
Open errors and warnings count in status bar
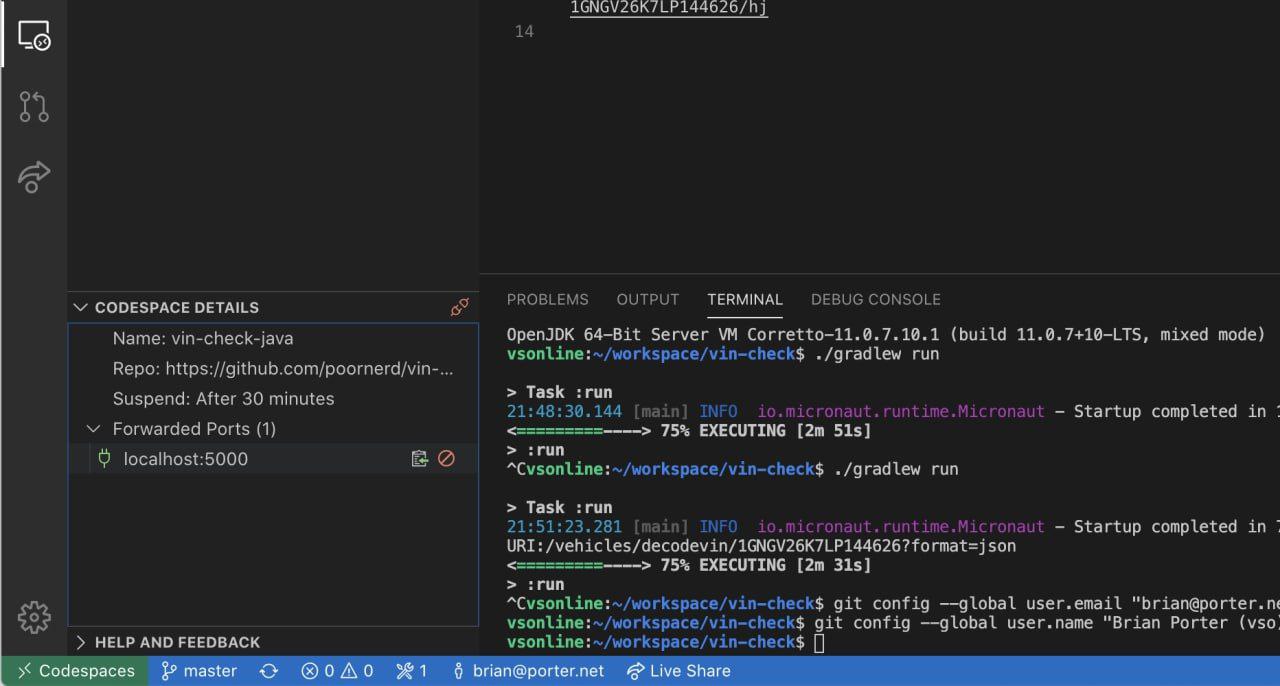pyautogui.click(x=337, y=671)
